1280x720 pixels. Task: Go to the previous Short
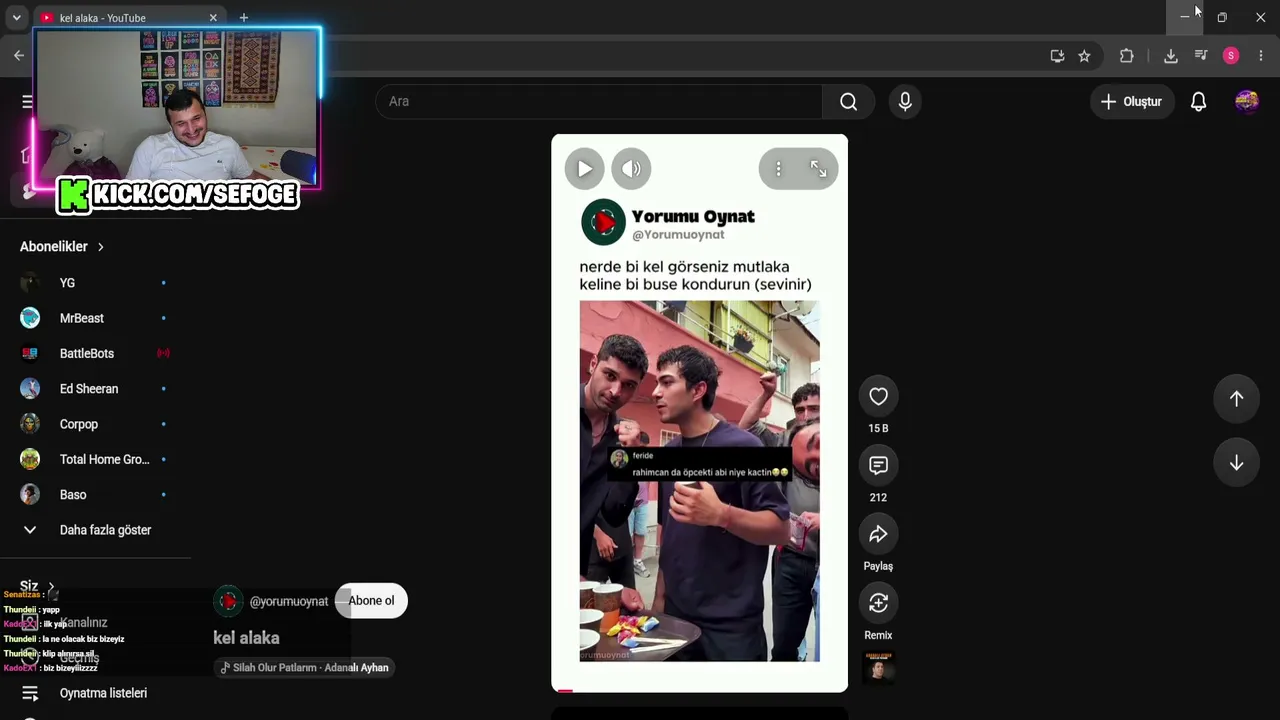click(1236, 398)
